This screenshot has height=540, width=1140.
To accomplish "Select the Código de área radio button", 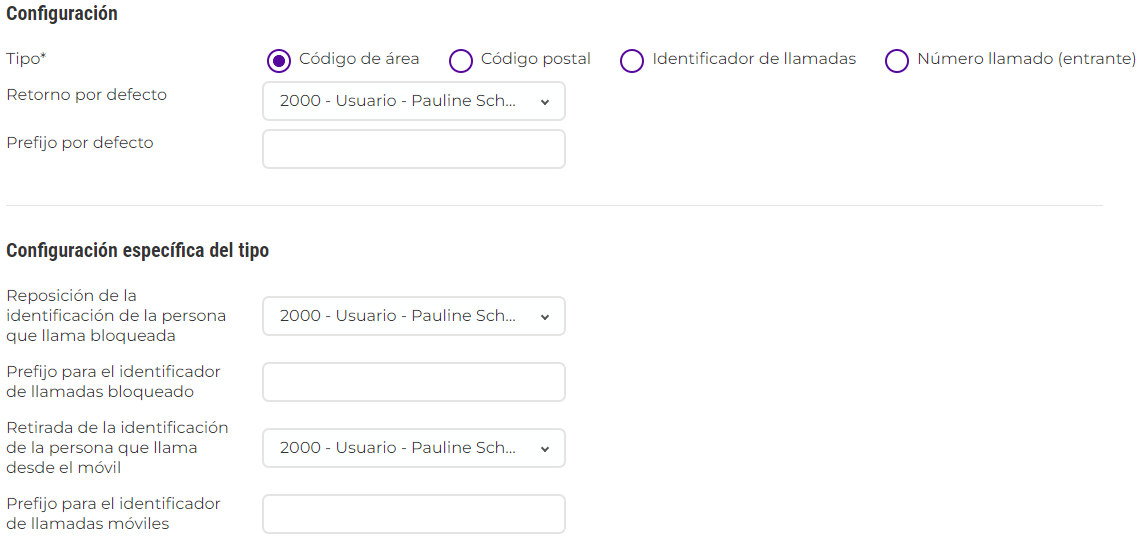I will pyautogui.click(x=279, y=60).
